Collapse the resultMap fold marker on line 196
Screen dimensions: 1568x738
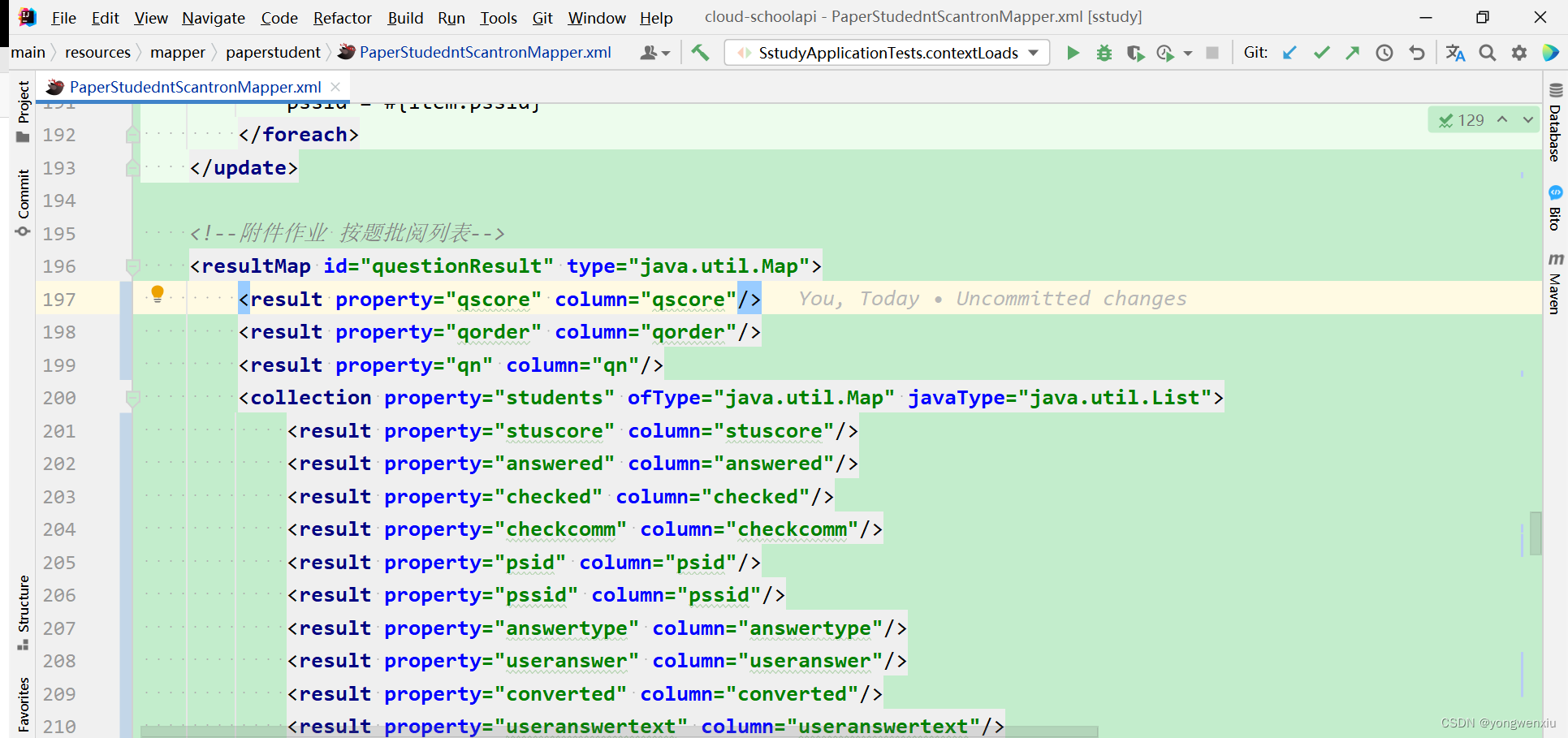coord(133,265)
